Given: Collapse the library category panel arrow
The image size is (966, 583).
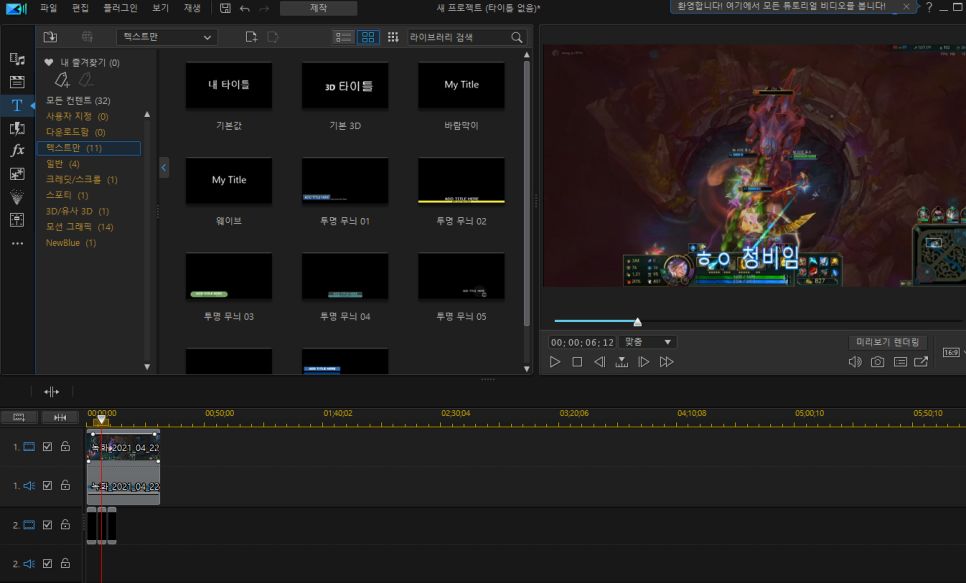Looking at the screenshot, I should point(164,167).
